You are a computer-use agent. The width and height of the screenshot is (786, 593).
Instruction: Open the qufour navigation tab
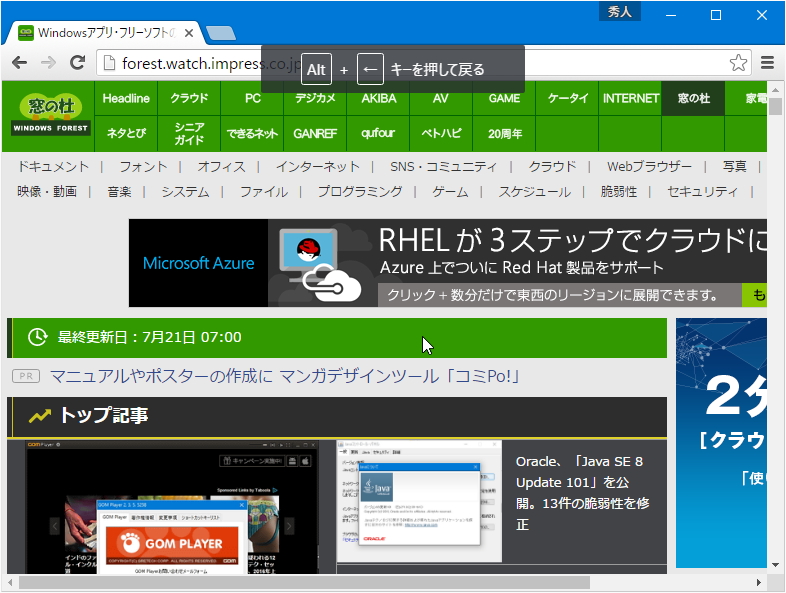378,133
